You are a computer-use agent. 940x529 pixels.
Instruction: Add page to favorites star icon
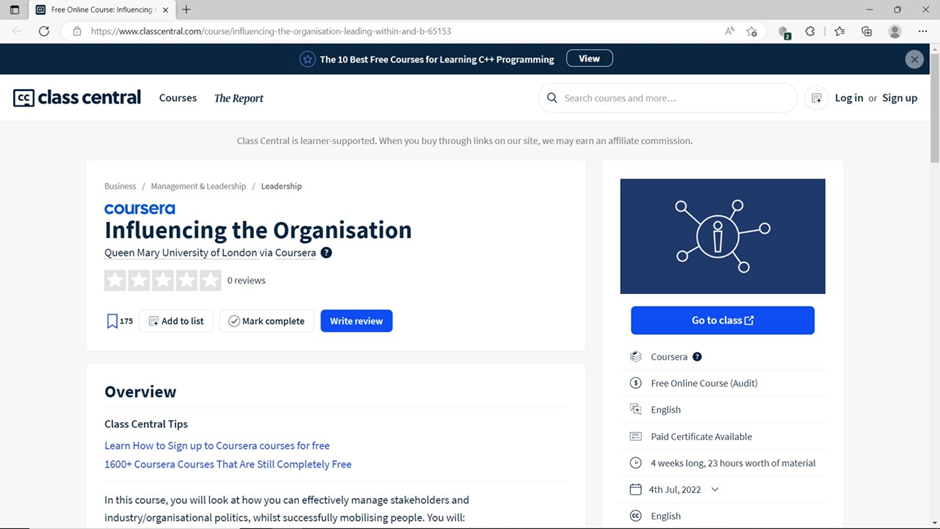[x=752, y=31]
